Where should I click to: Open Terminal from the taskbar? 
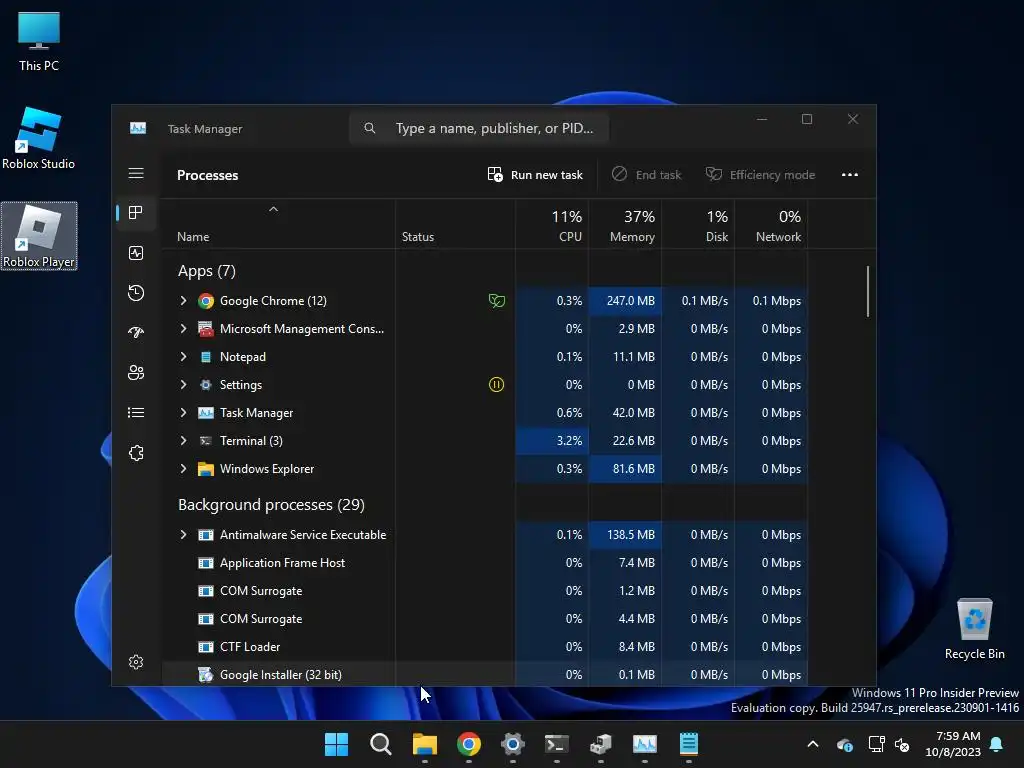pos(556,744)
